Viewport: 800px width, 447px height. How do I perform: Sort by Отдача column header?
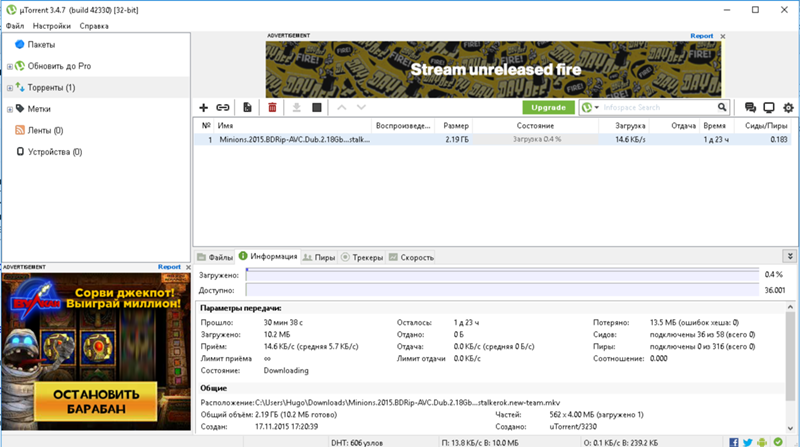pos(674,126)
